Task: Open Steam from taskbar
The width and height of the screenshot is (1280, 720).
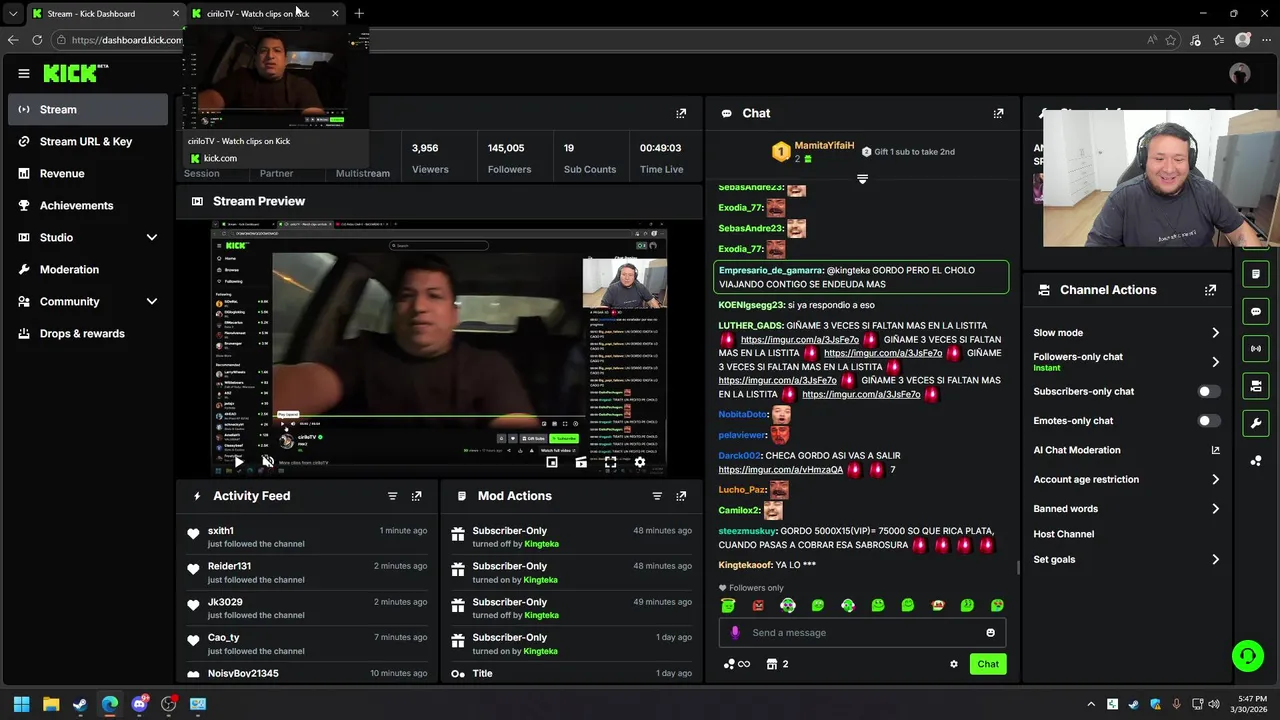Action: pyautogui.click(x=80, y=704)
